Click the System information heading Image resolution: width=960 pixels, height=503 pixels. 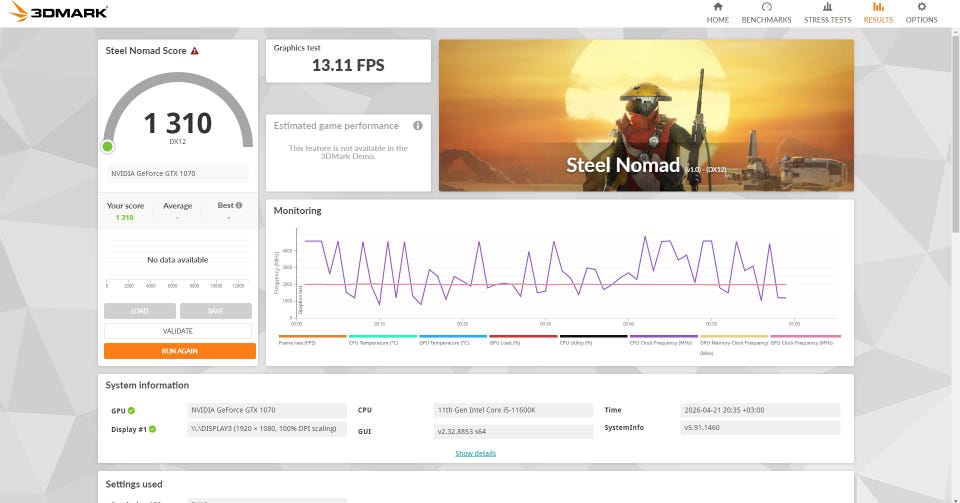coord(147,386)
